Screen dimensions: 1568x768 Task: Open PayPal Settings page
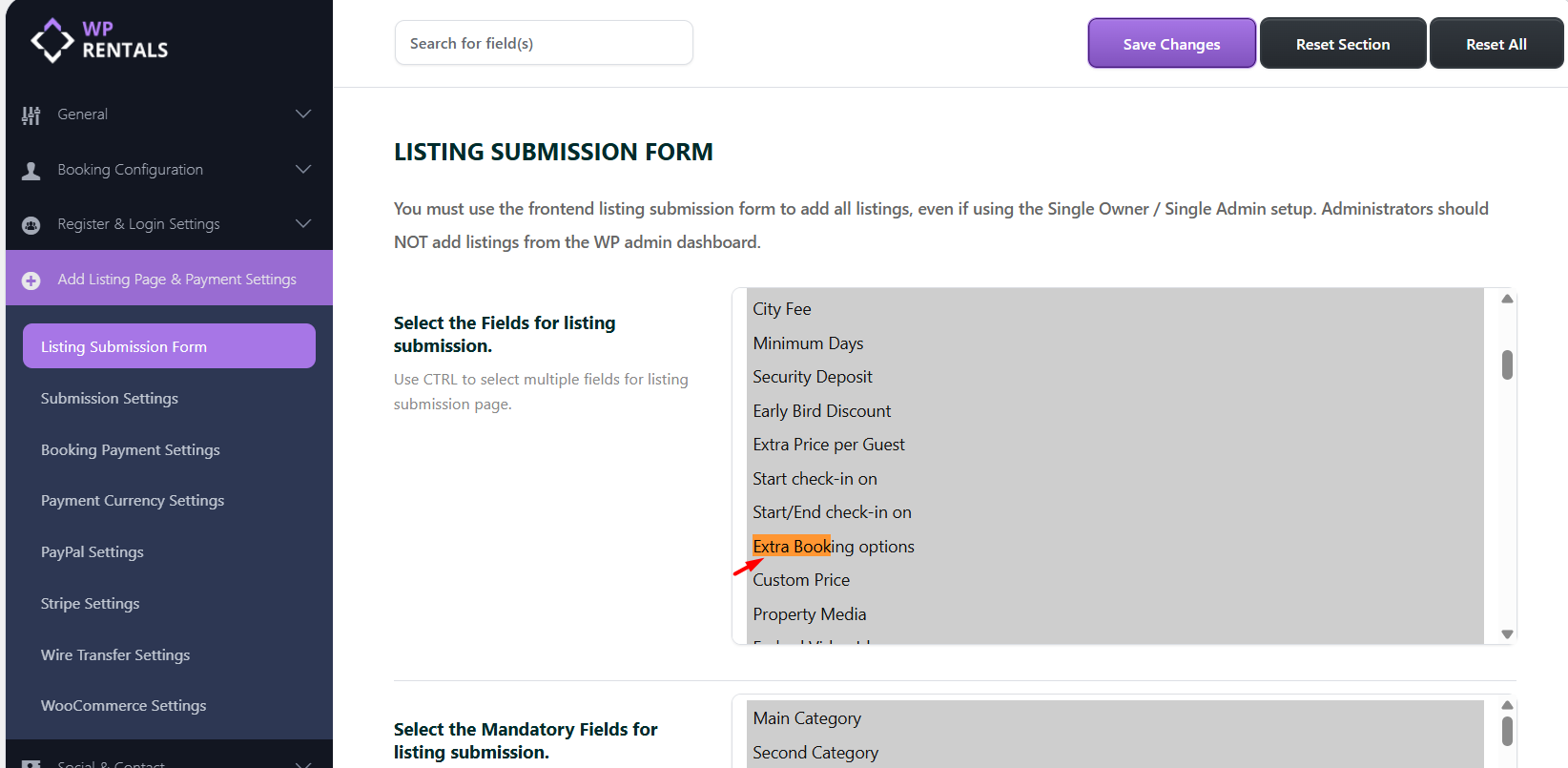point(93,552)
